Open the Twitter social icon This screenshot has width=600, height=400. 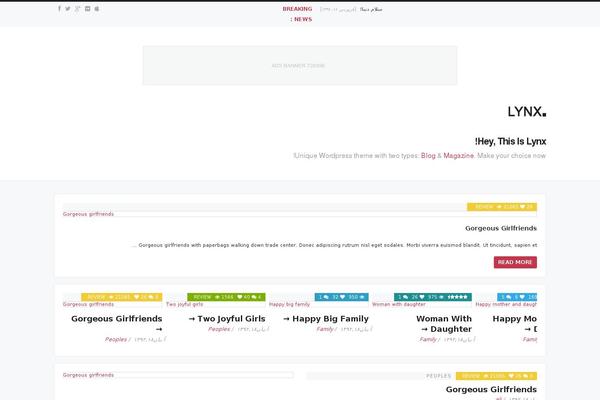pyautogui.click(x=68, y=8)
